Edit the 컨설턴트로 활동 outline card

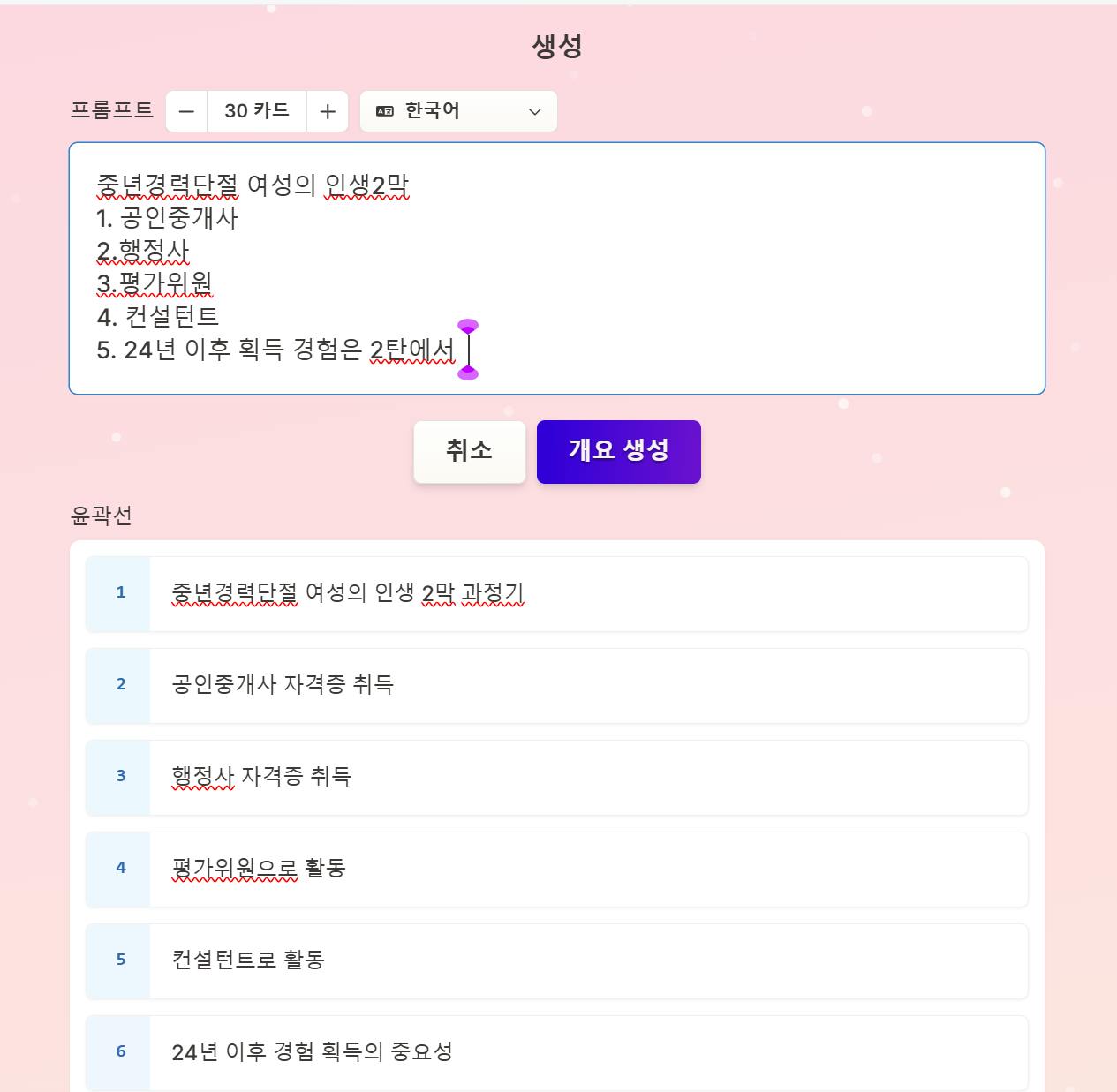[x=248, y=960]
